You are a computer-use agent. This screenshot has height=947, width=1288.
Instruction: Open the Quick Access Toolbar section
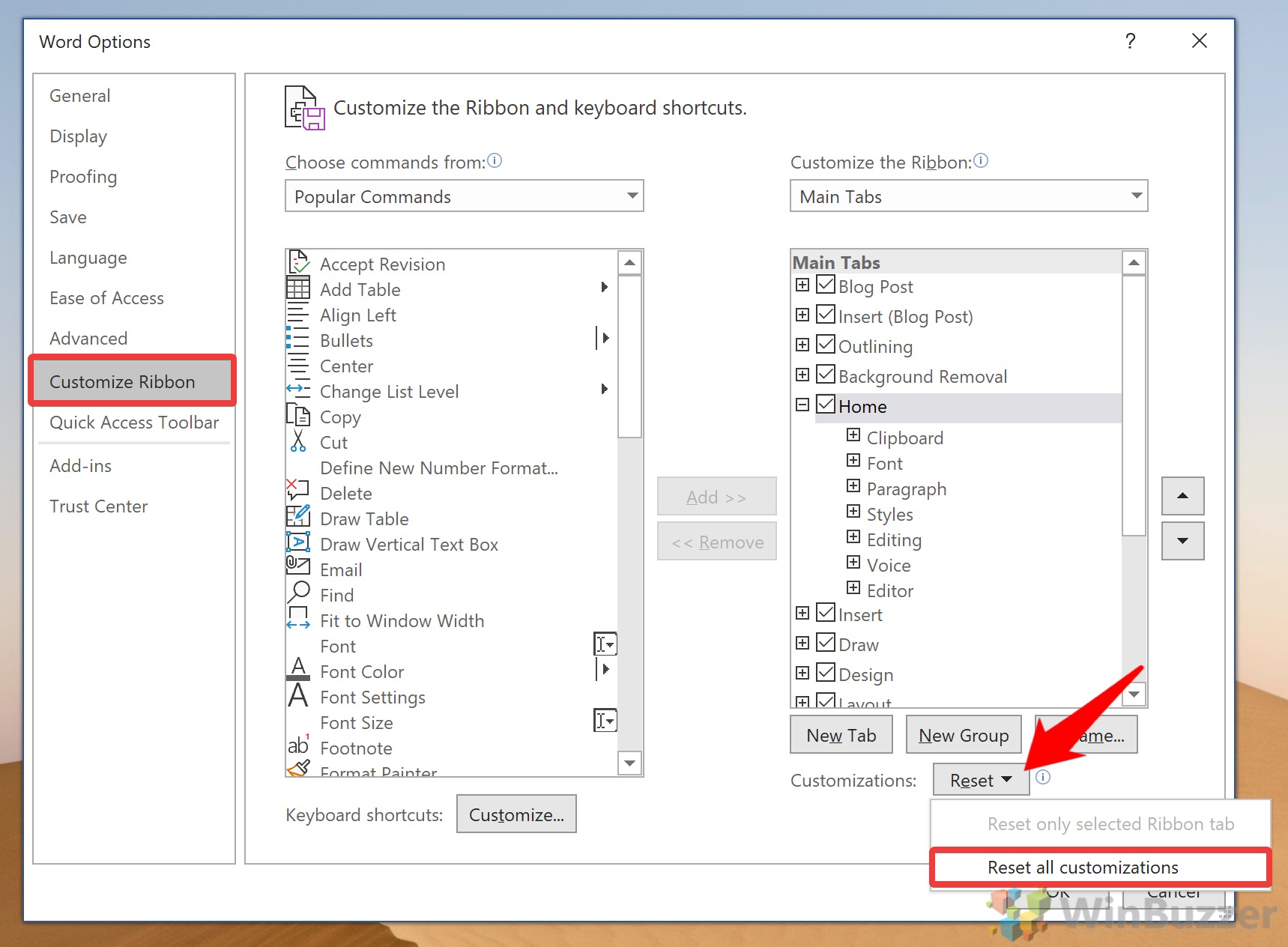click(134, 422)
